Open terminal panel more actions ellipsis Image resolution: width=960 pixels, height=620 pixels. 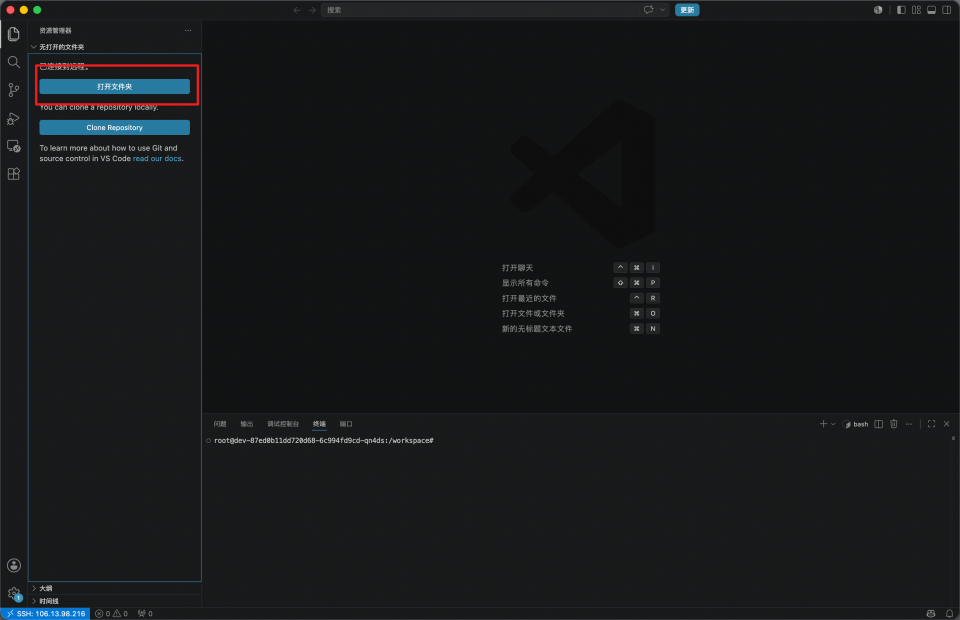(x=909, y=424)
